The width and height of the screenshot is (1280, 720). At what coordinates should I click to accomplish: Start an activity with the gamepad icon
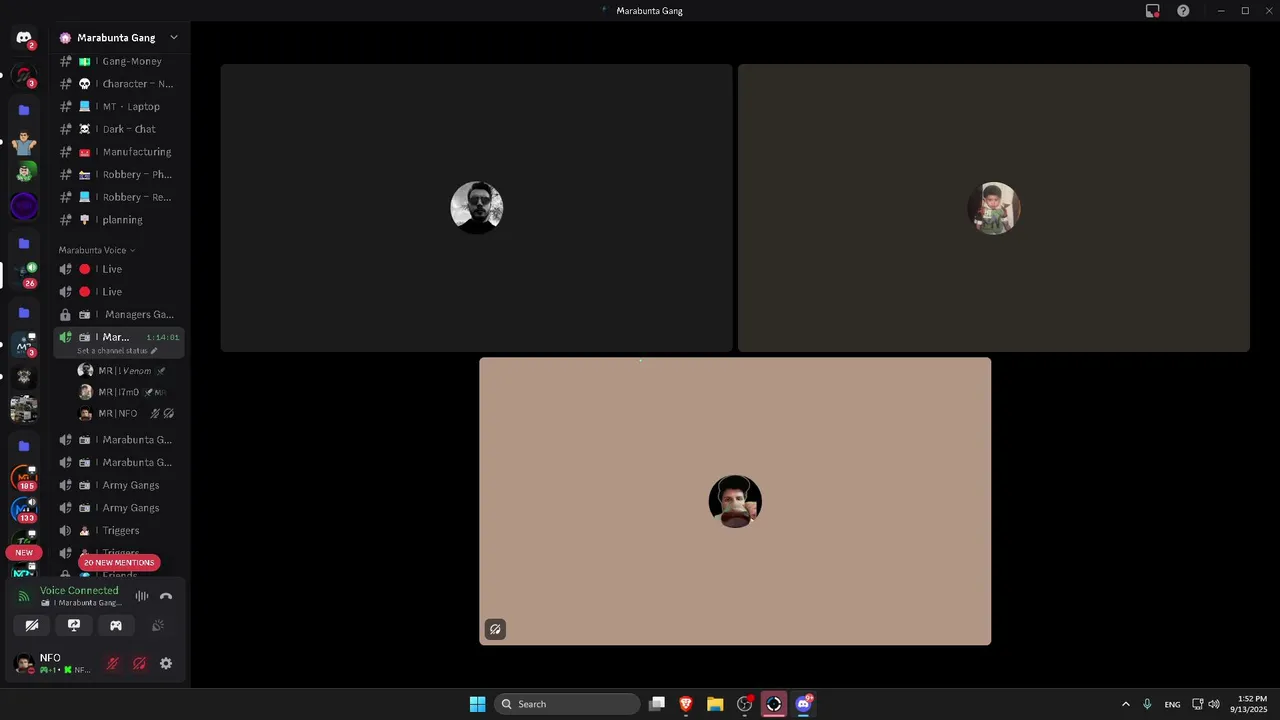(x=116, y=625)
